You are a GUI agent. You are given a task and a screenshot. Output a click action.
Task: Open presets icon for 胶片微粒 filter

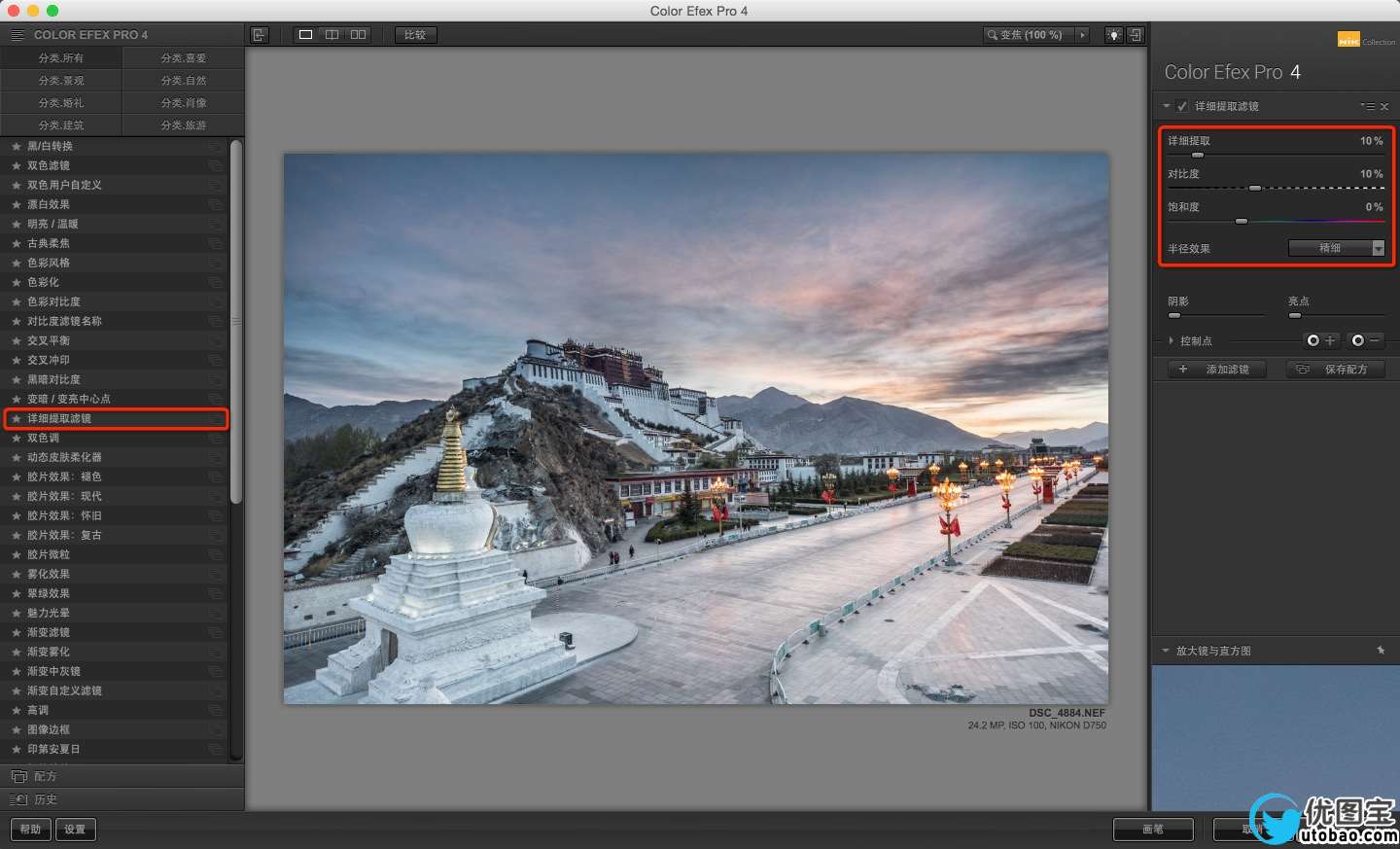point(215,554)
